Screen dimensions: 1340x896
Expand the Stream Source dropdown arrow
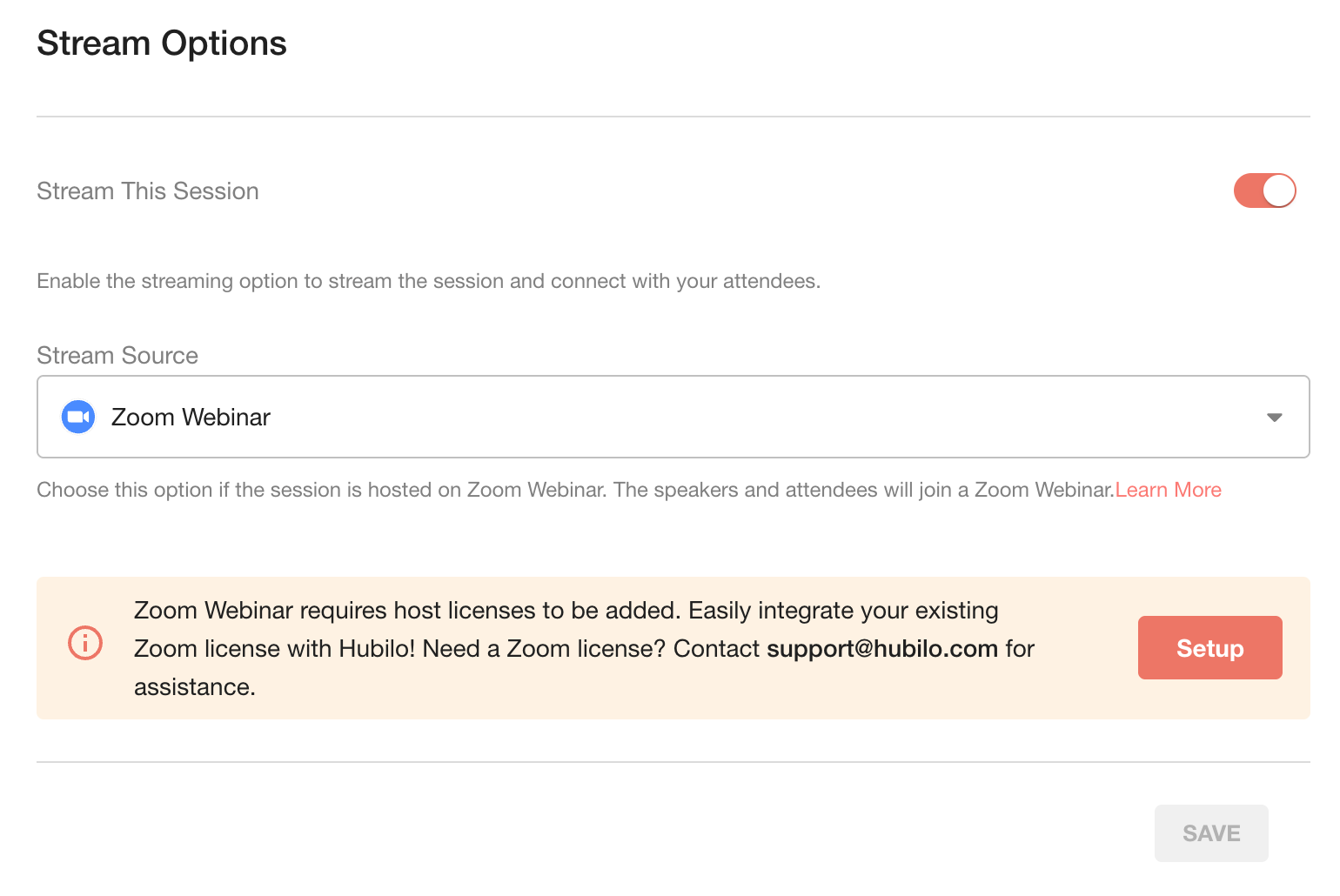pyautogui.click(x=1275, y=418)
